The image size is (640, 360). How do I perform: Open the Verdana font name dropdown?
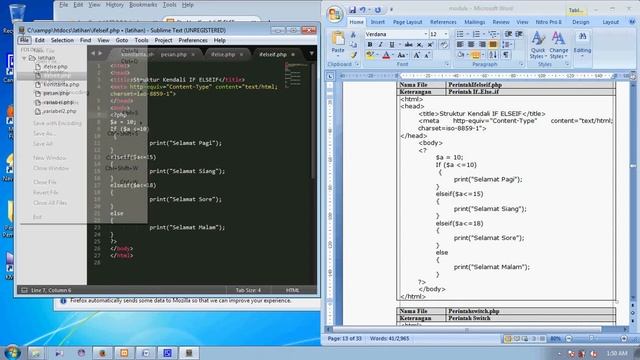426,34
